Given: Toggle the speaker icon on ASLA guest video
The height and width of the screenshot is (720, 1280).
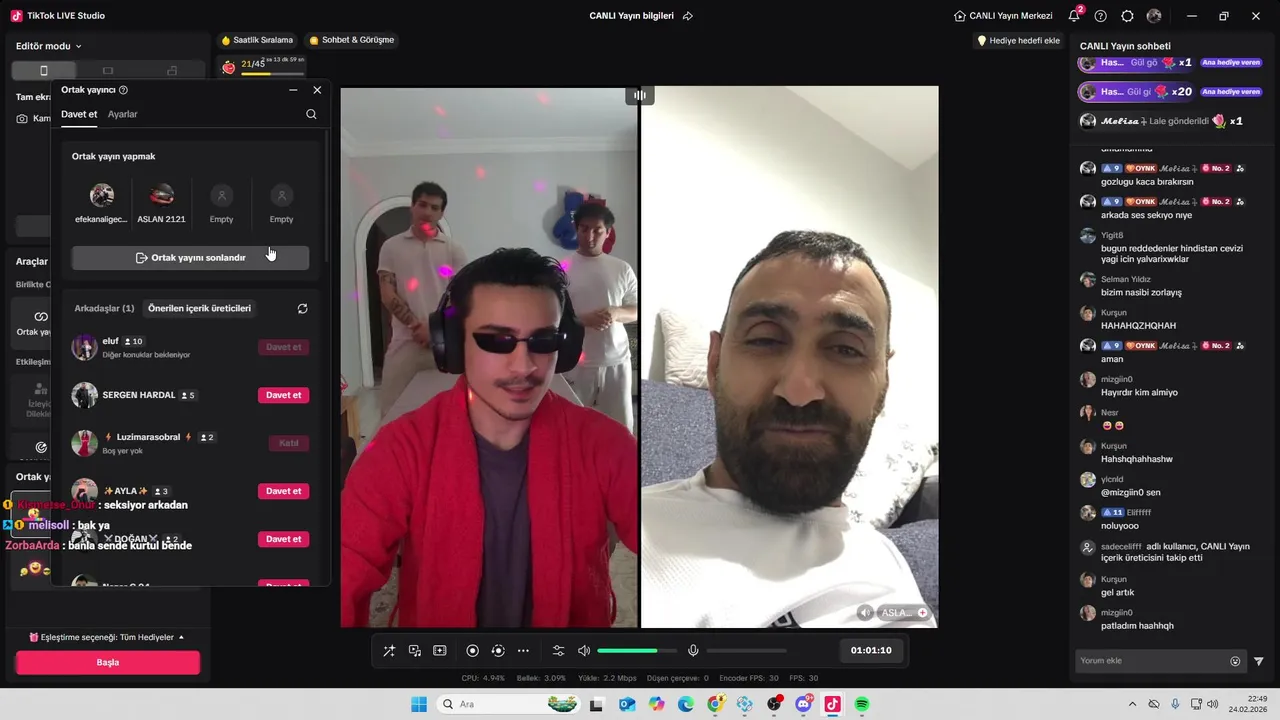Looking at the screenshot, I should (x=865, y=612).
